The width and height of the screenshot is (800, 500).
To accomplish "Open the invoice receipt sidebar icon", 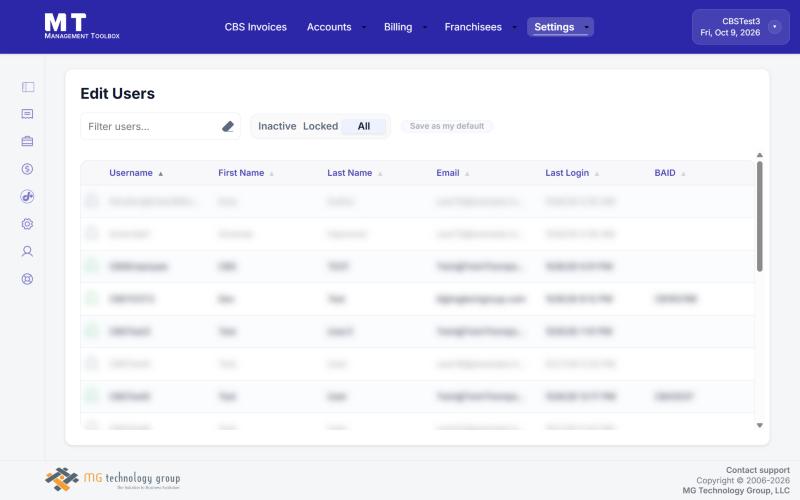I will pos(28,114).
